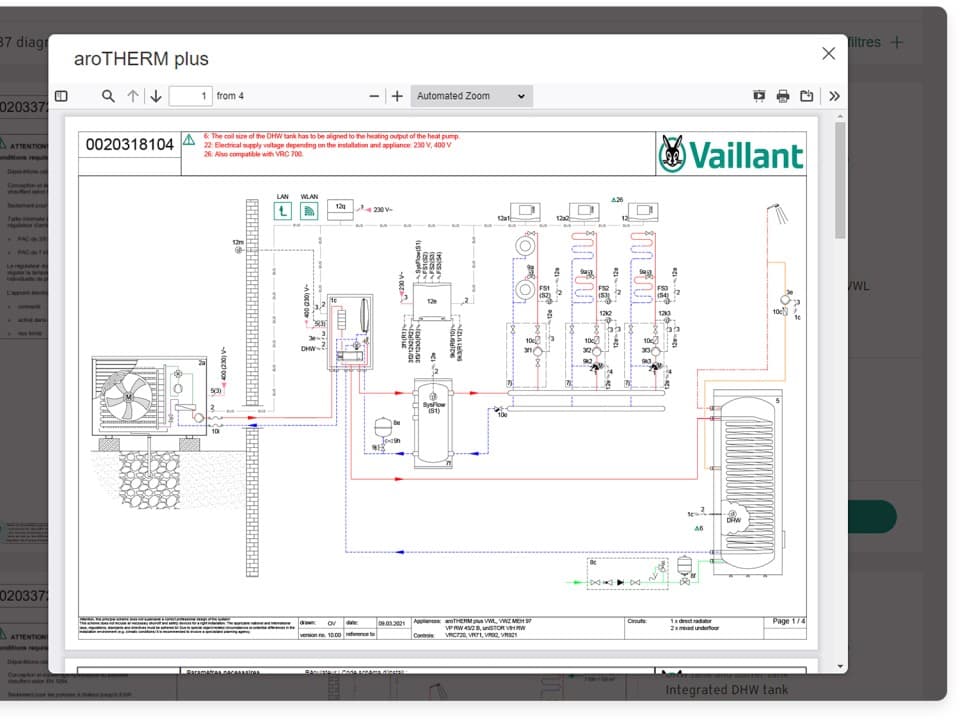Click the Vaillant logo in the diagram
960x720 pixels.
tap(731, 154)
